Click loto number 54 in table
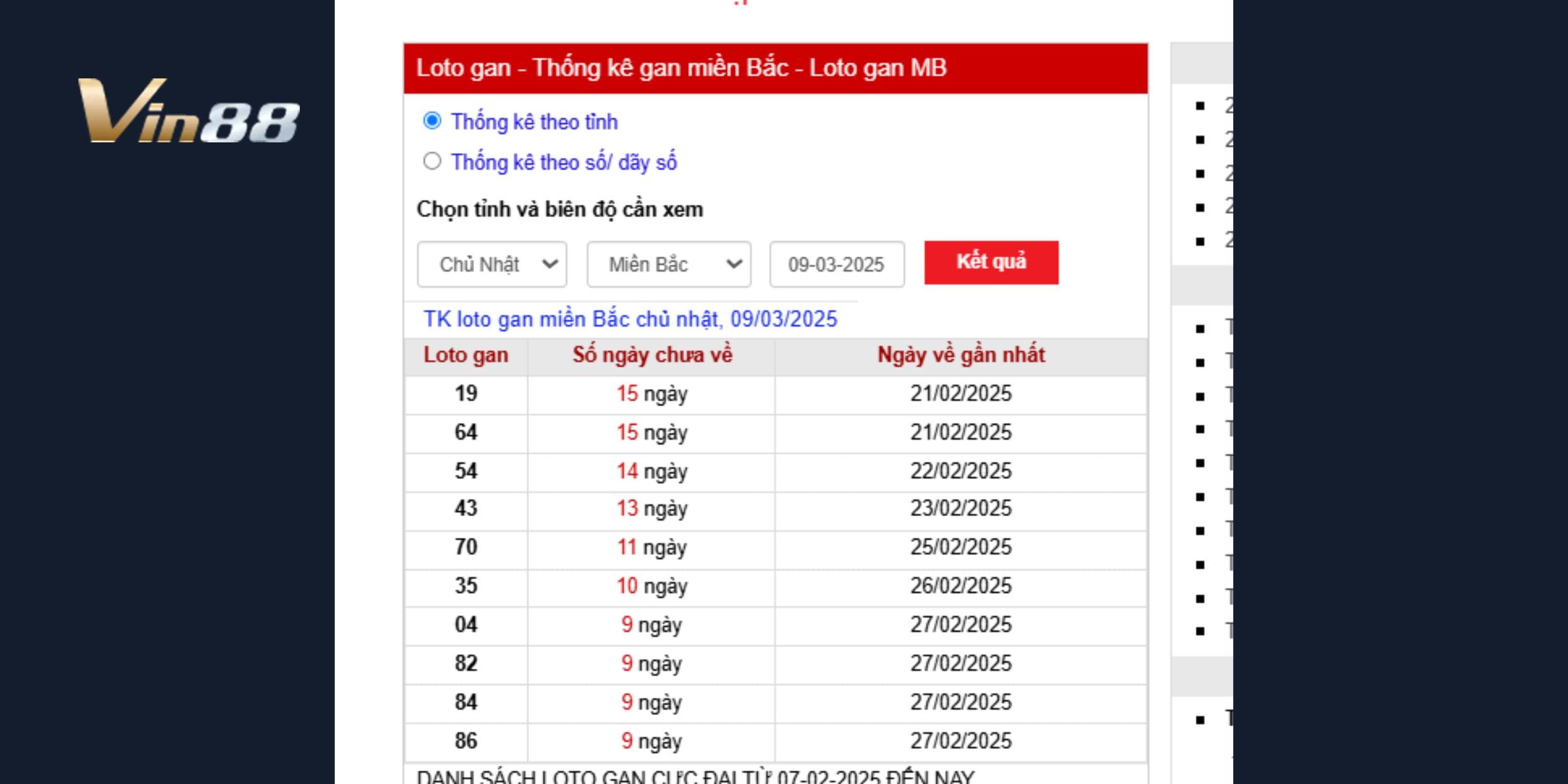1568x784 pixels. [466, 471]
